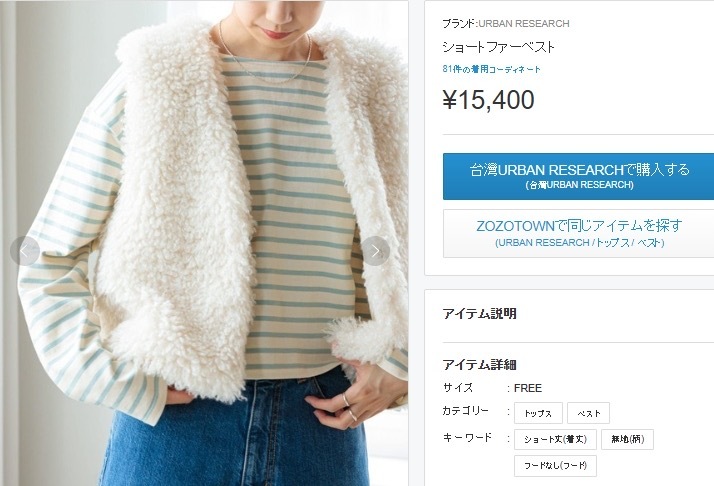Image resolution: width=714 pixels, height=486 pixels.
Task: Click the FREE size value
Action: click(528, 388)
